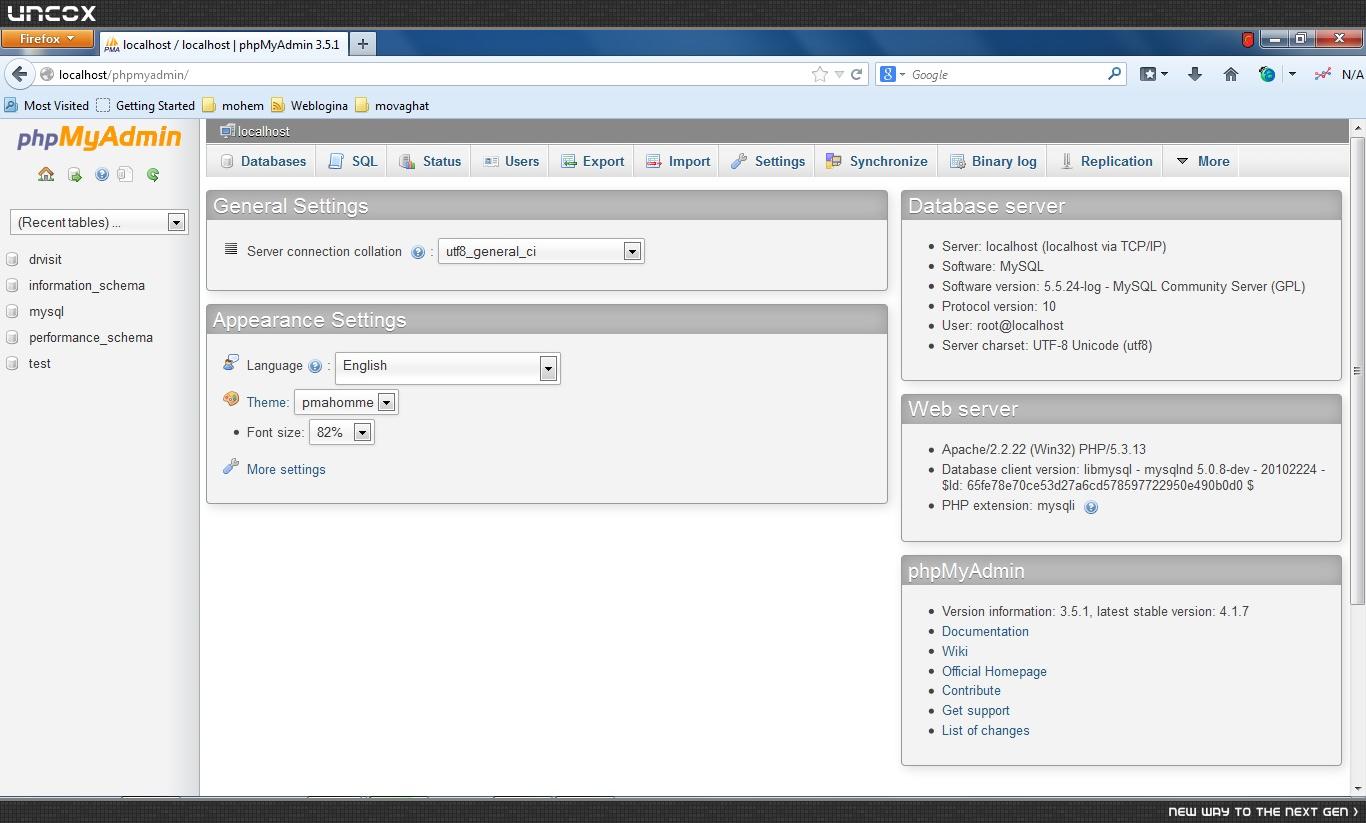Select the drvisit database name
This screenshot has height=823, width=1366.
[x=45, y=259]
